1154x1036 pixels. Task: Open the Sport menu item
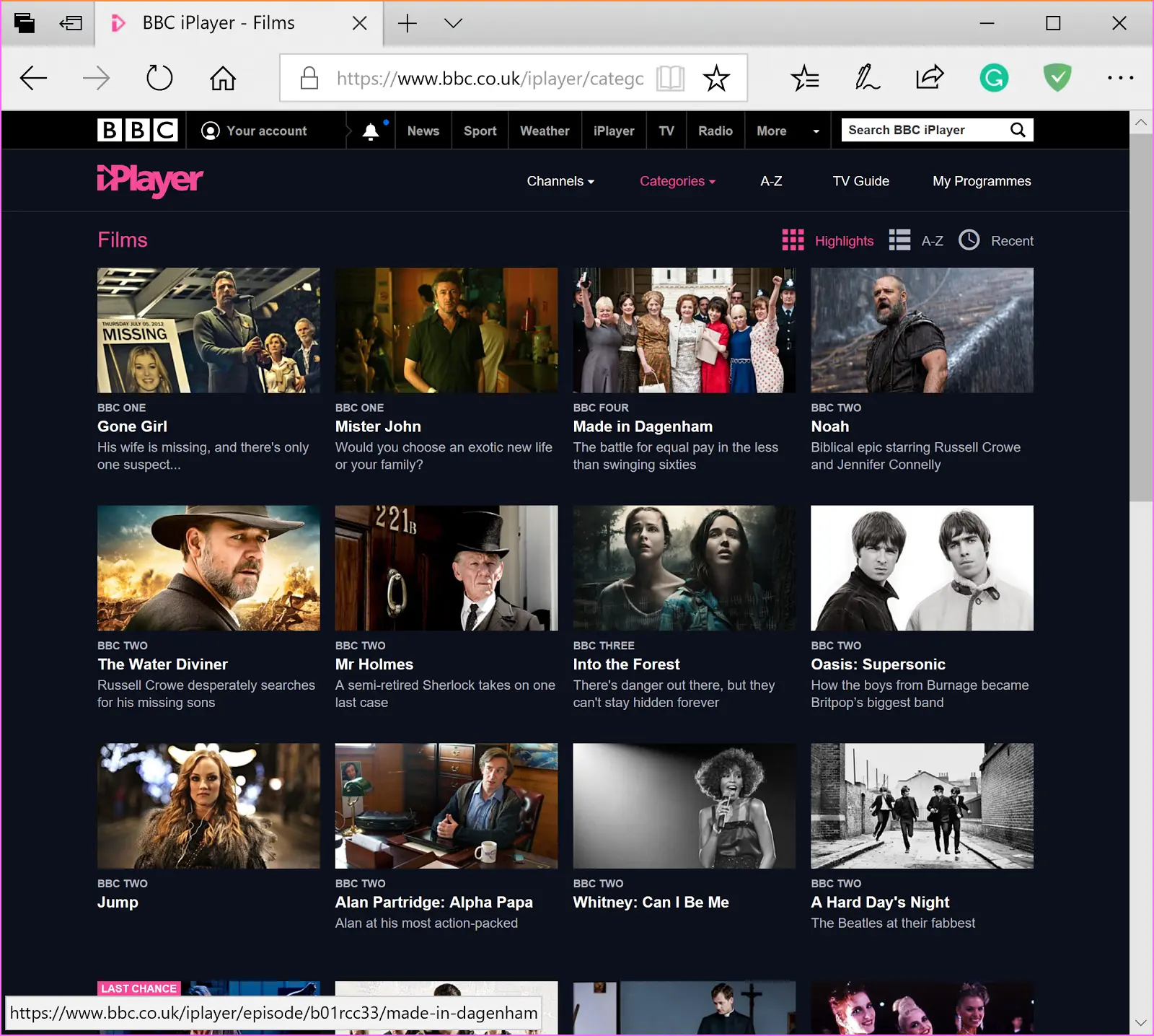(480, 131)
